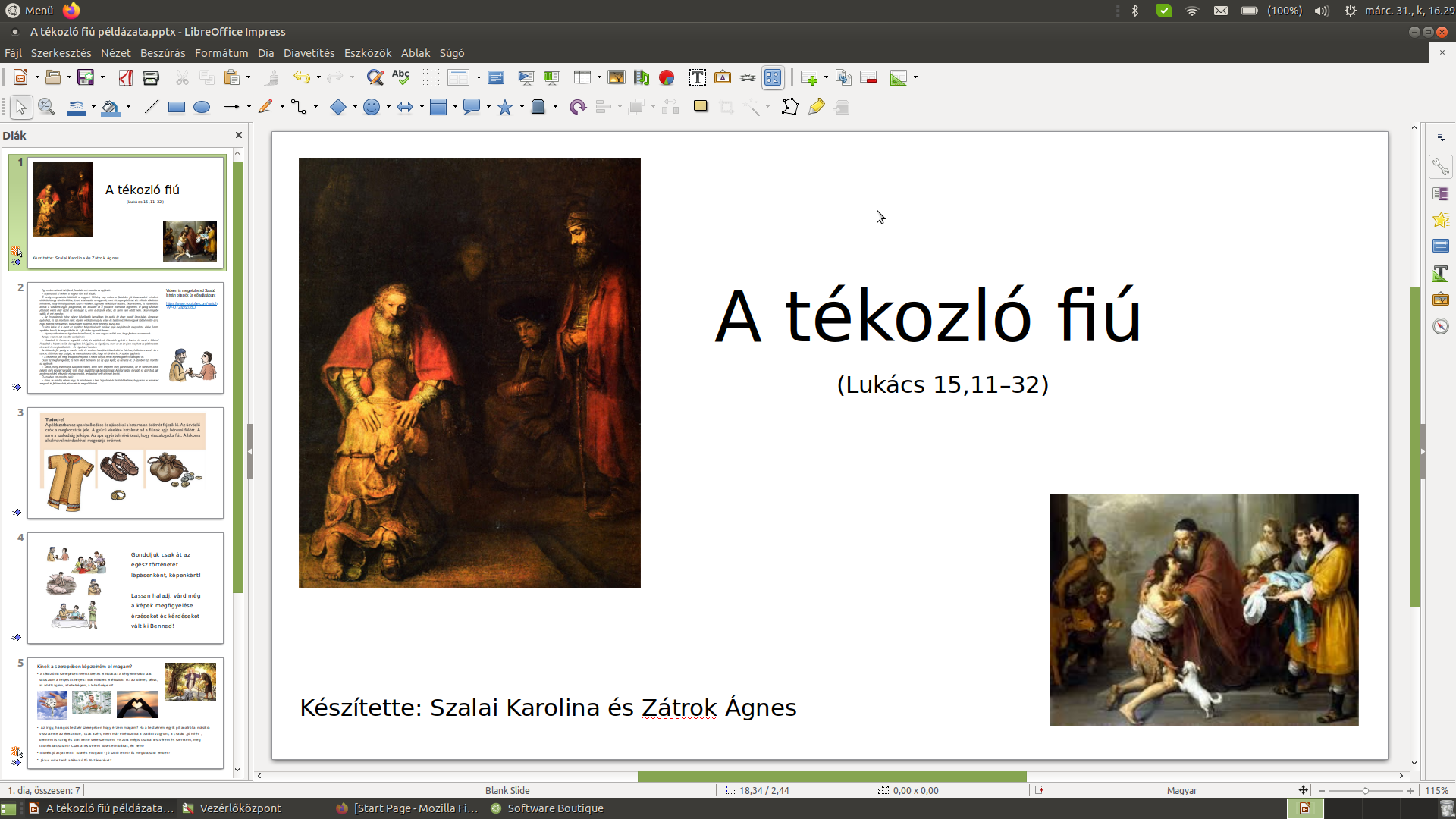This screenshot has height=819, width=1456.
Task: Open the Formátum menu
Action: [x=221, y=53]
